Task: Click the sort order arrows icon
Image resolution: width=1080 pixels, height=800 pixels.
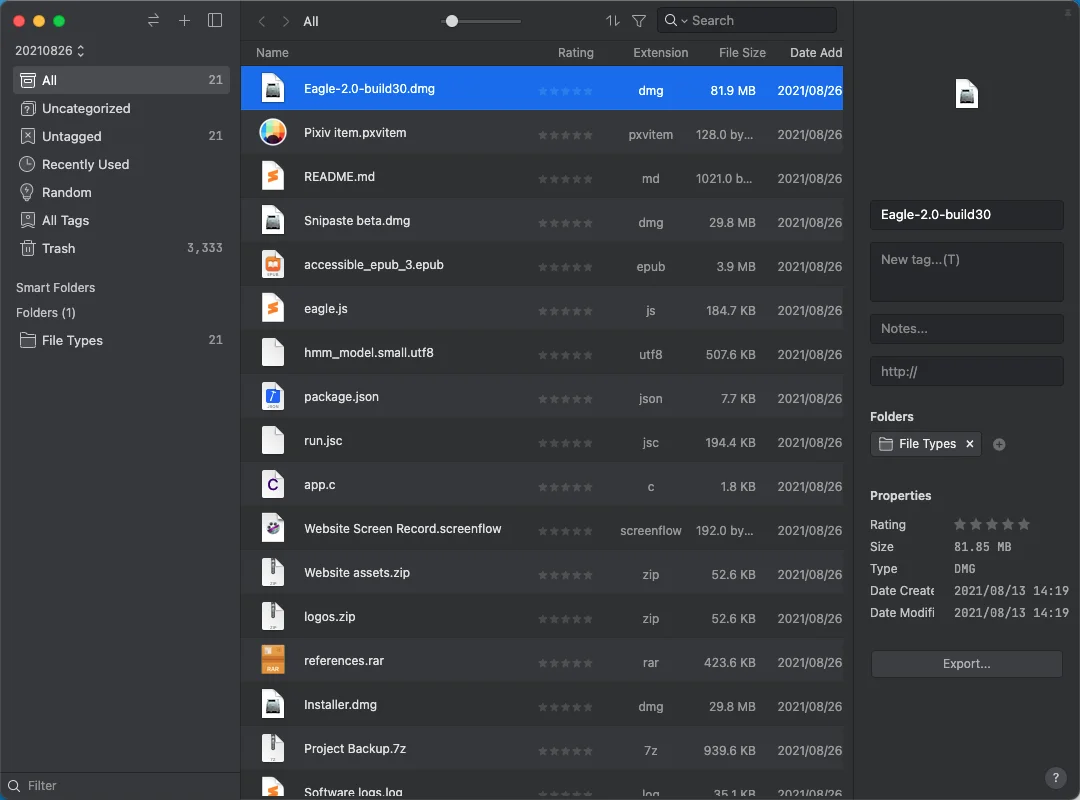Action: coord(613,21)
